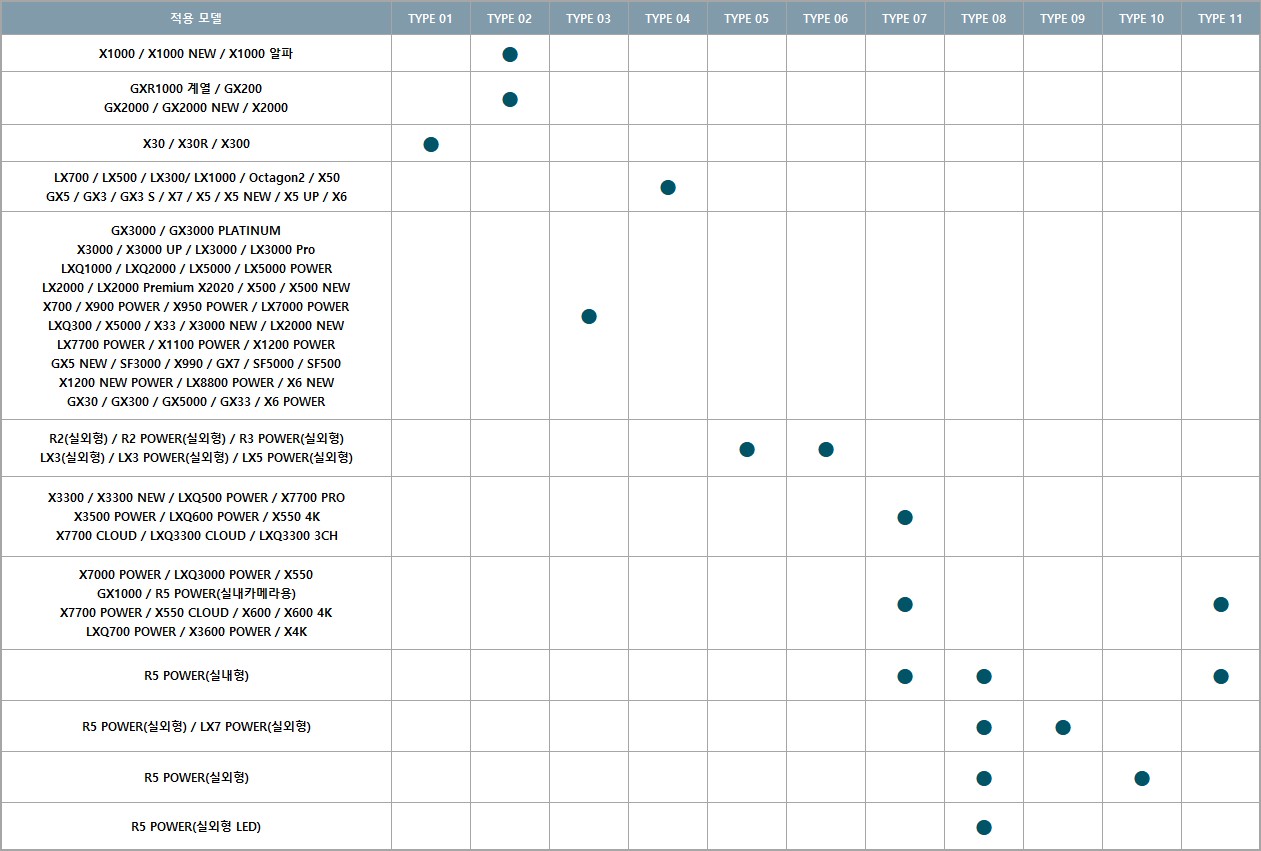Click the TYPE 02 dot in the X1000 row
1261x851 pixels.
click(x=510, y=54)
